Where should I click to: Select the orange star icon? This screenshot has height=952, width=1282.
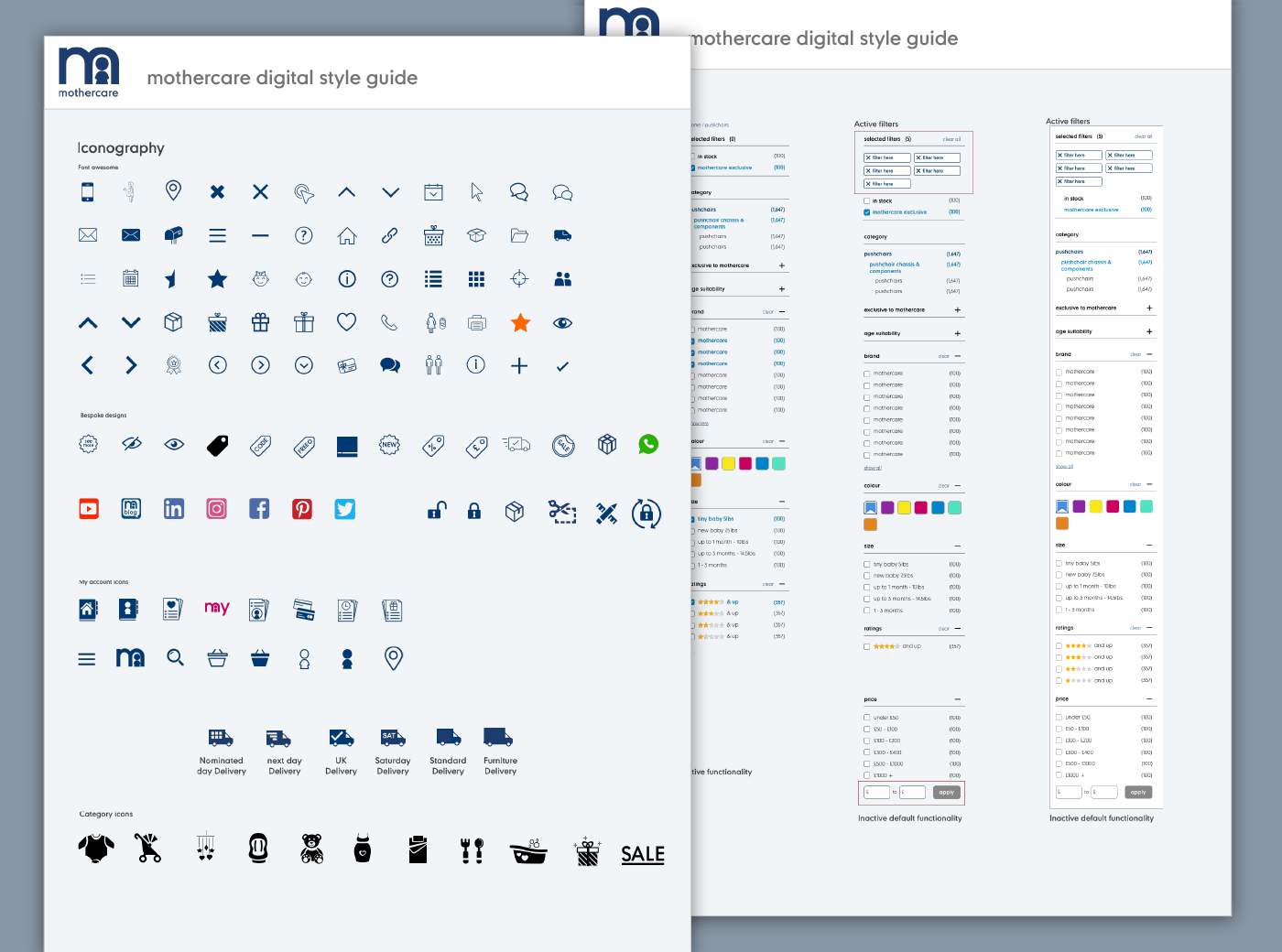pos(520,322)
